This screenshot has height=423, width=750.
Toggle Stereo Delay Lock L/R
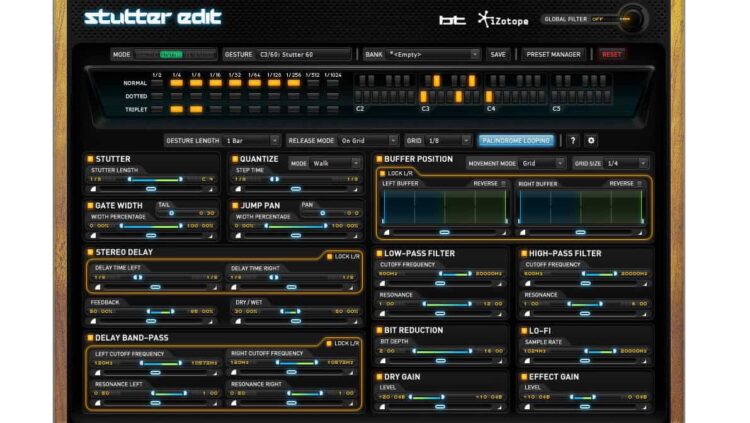330,257
